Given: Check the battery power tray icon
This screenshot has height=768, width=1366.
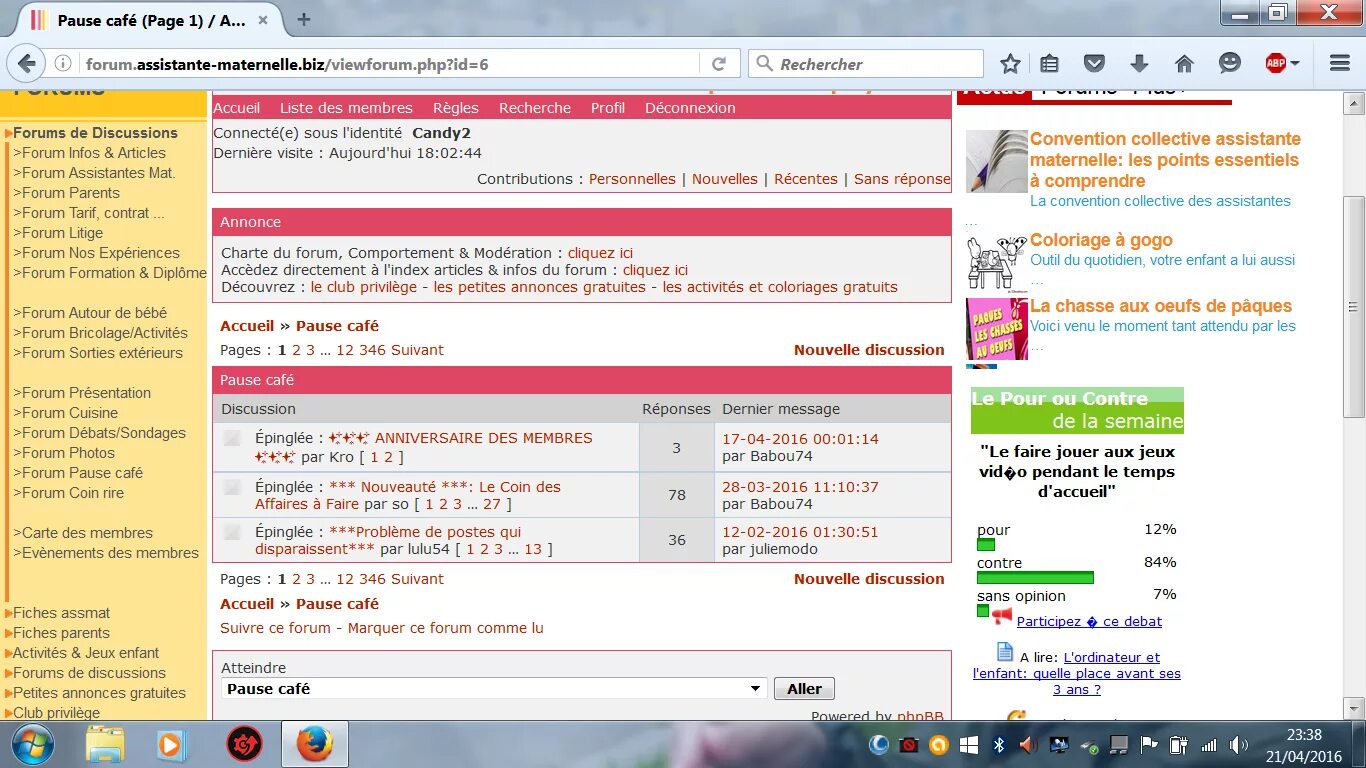Looking at the screenshot, I should point(1179,745).
